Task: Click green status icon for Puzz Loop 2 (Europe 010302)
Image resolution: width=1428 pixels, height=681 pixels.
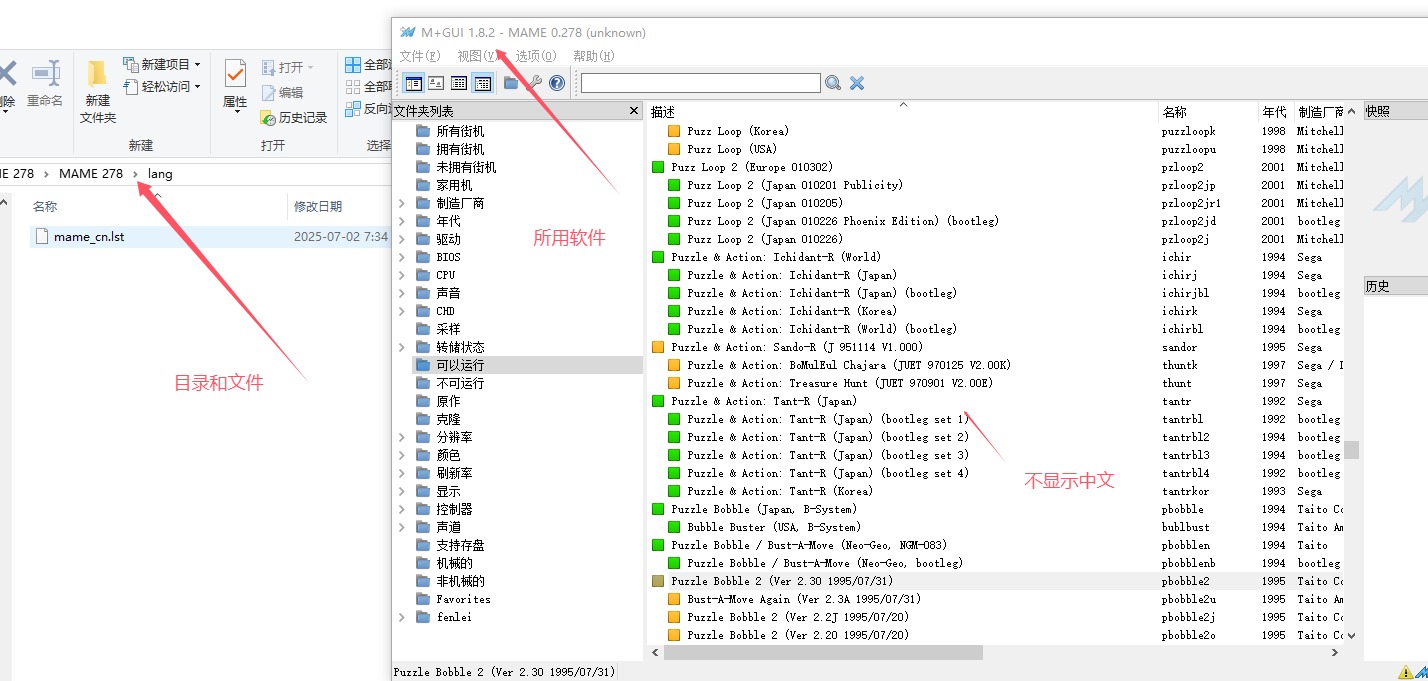Action: pos(658,167)
